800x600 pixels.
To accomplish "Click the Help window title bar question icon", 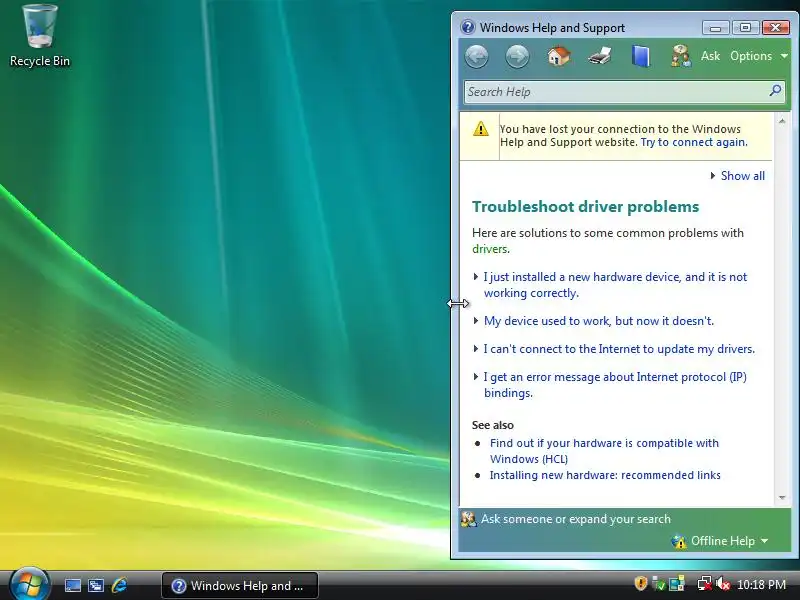I will click(x=467, y=27).
